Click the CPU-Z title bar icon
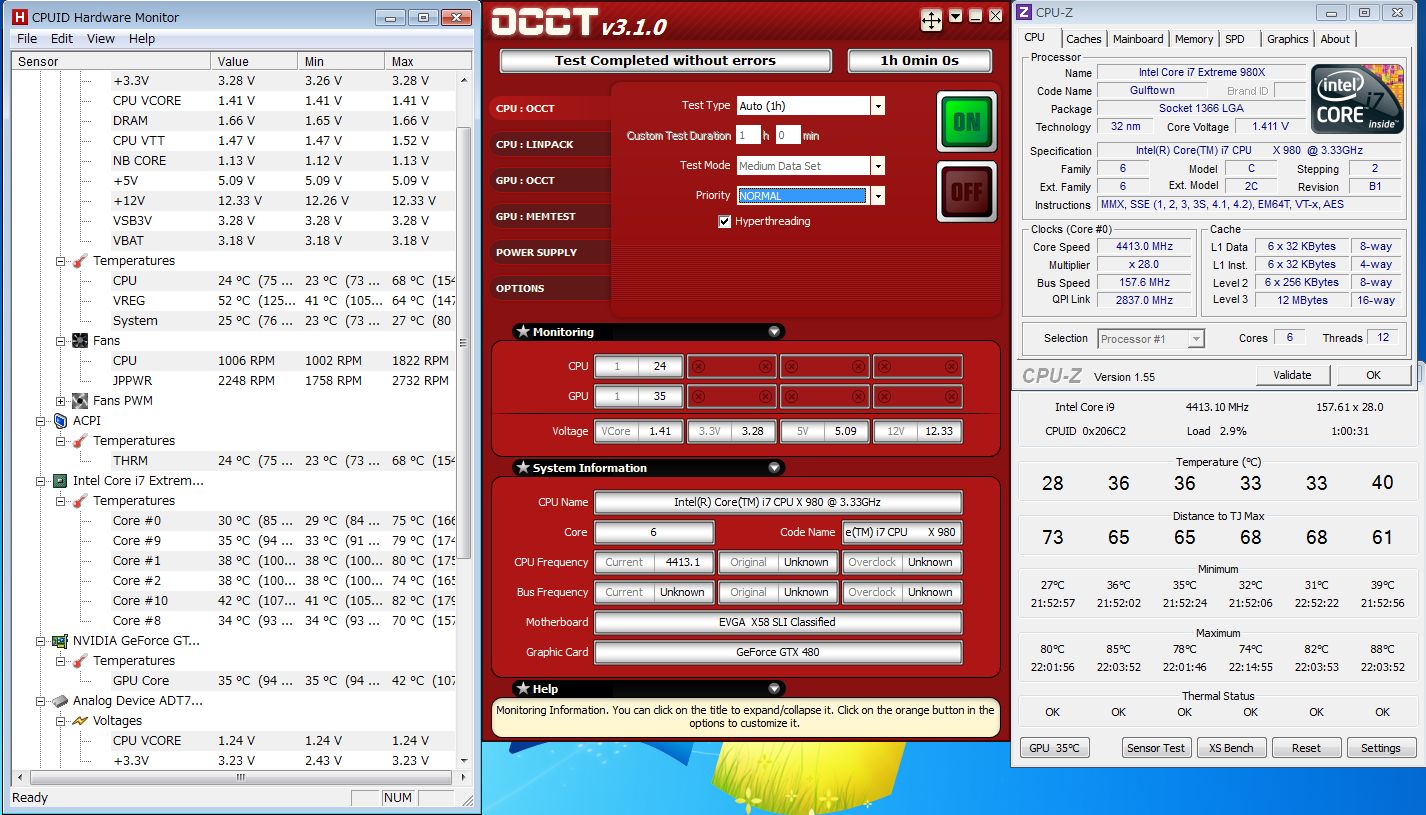1426x815 pixels. click(1025, 13)
